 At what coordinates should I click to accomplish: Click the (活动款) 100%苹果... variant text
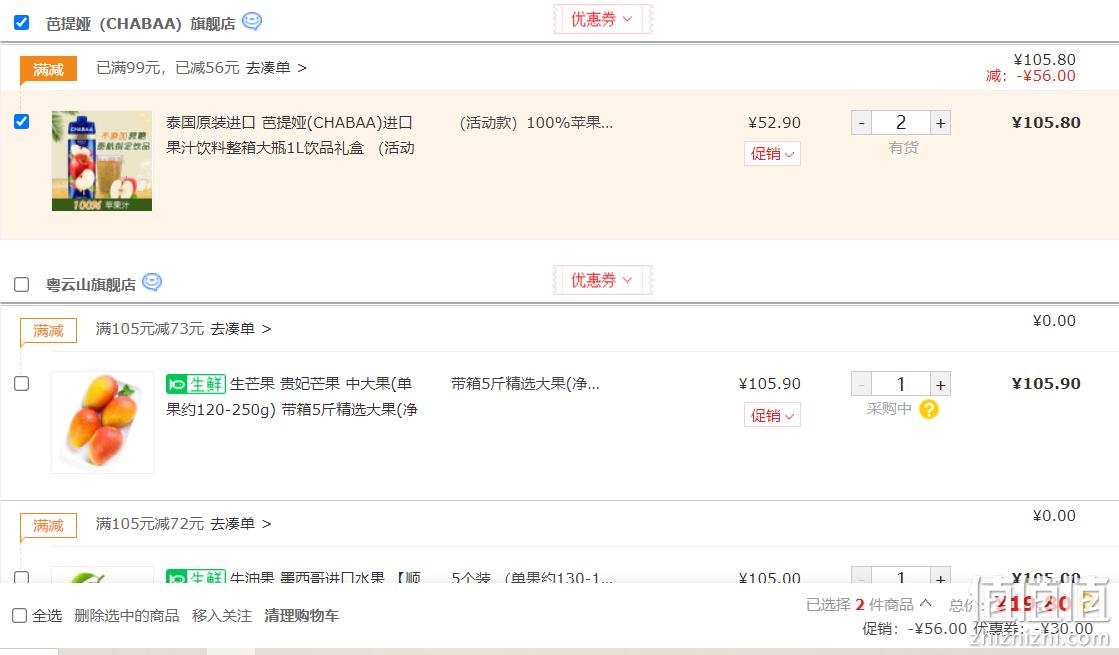click(536, 123)
